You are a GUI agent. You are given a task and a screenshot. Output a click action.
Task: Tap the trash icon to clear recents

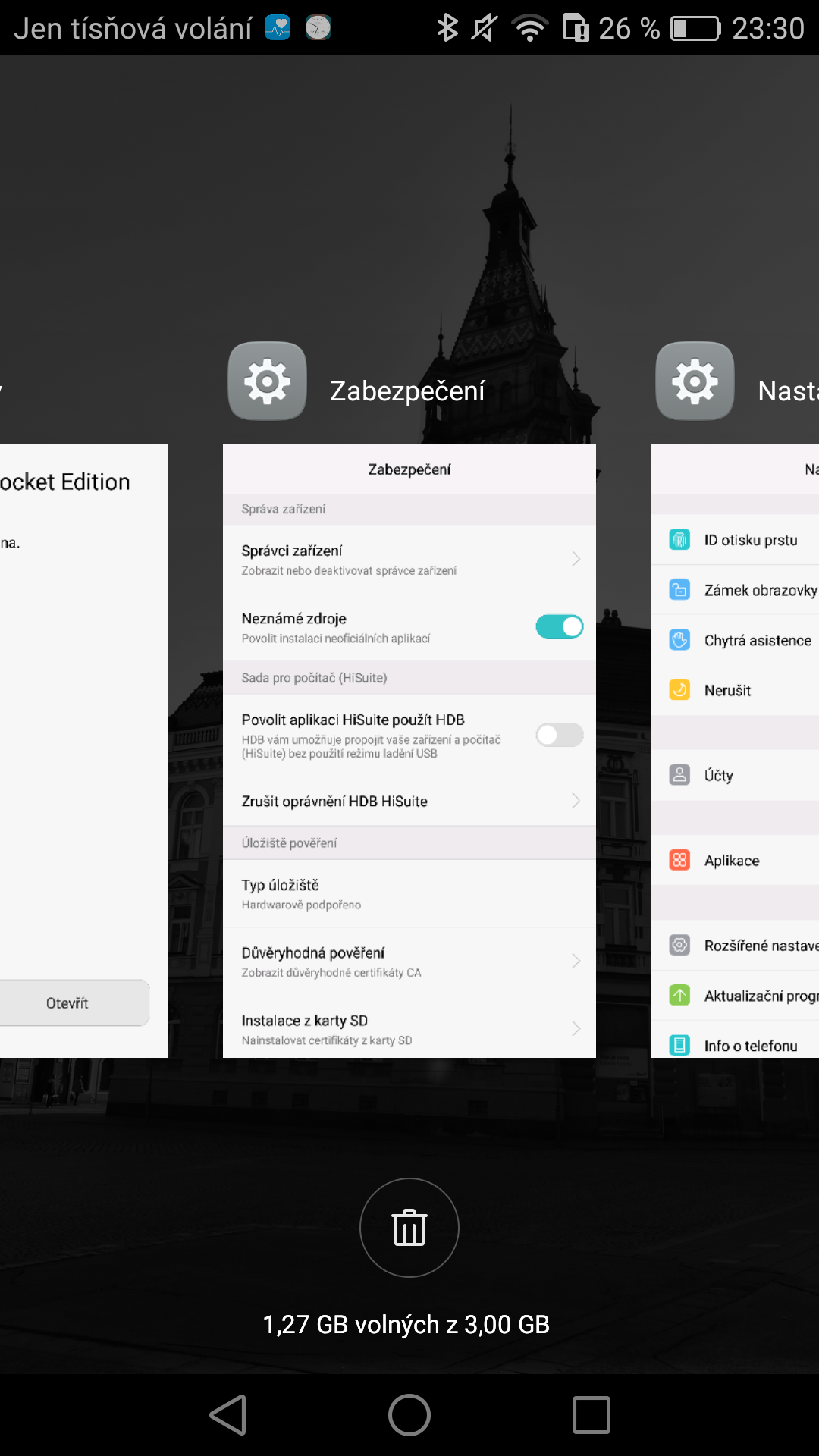409,1227
